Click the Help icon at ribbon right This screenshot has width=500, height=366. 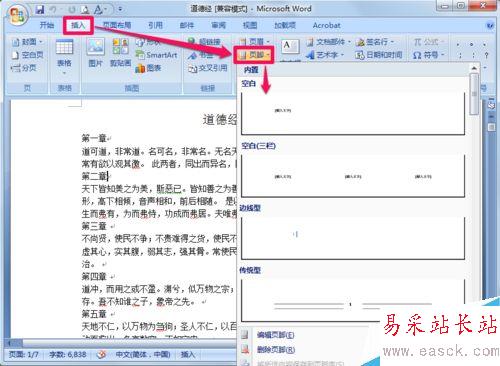click(490, 25)
